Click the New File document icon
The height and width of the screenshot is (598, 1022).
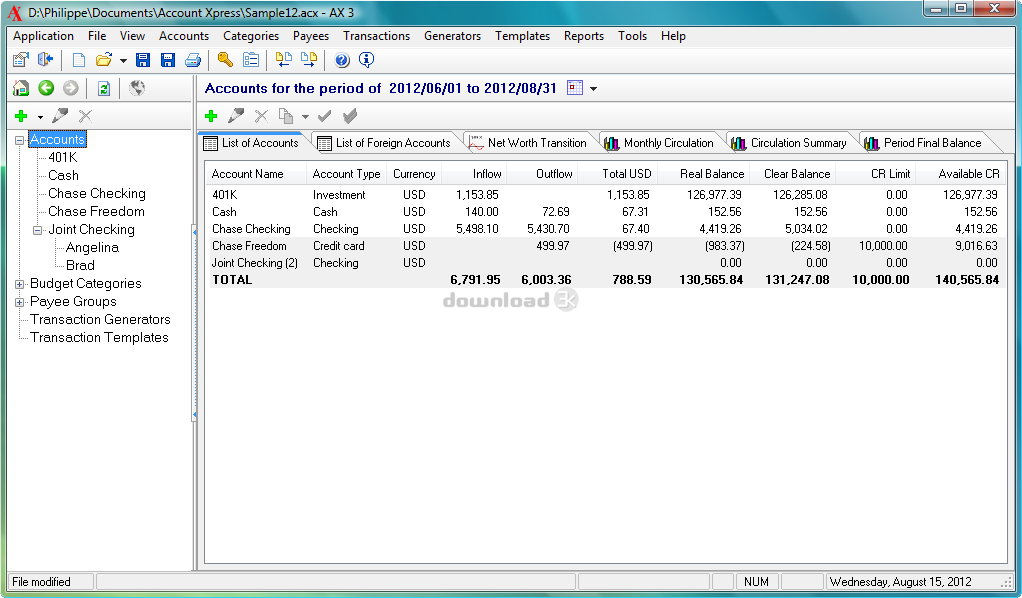(79, 60)
